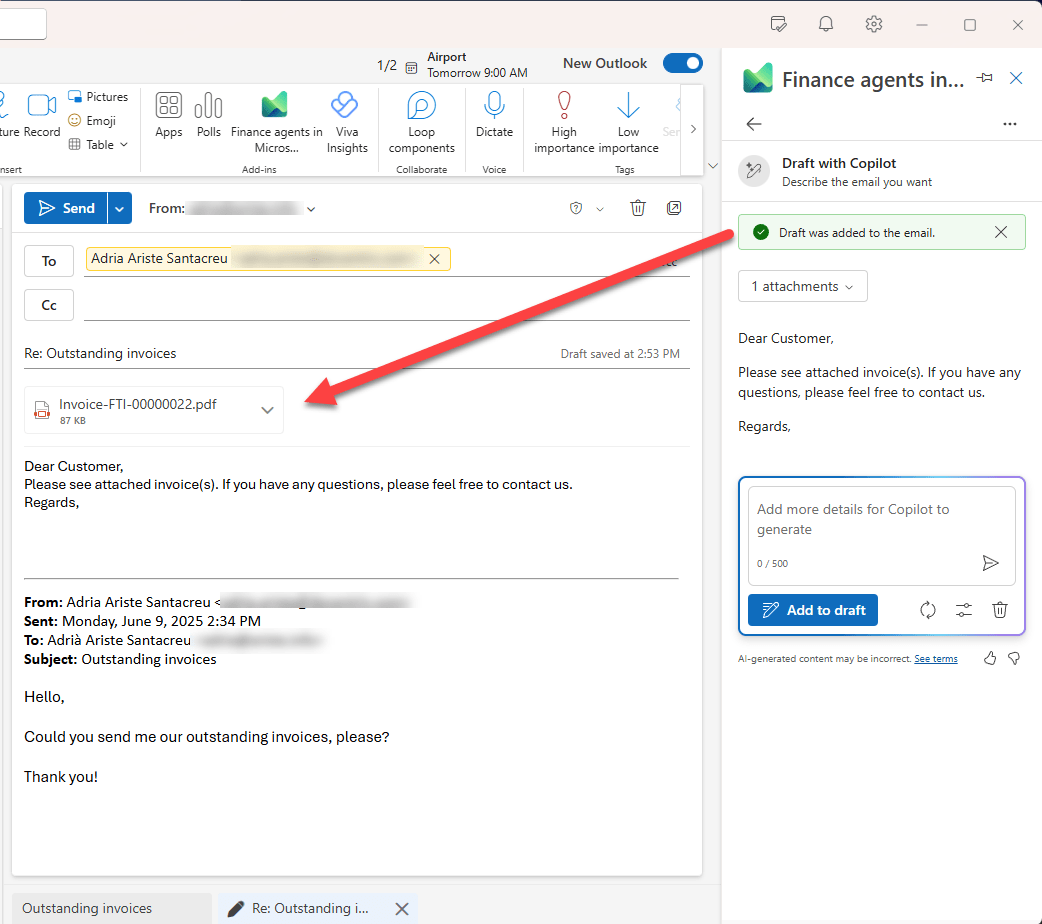The width and height of the screenshot is (1042, 924).
Task: Open the Apps add-ins icon
Action: (169, 114)
